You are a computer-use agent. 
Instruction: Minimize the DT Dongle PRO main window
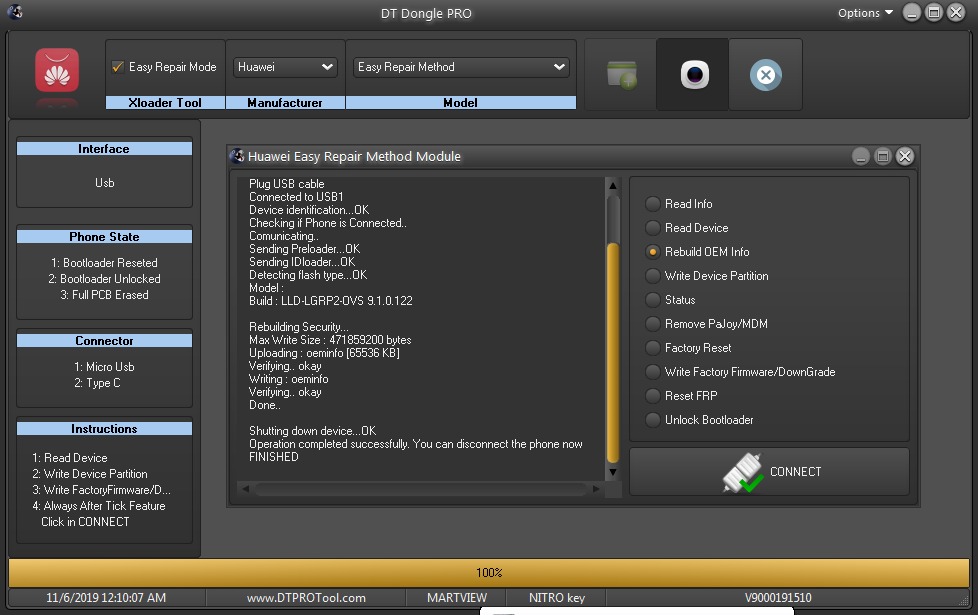point(911,12)
